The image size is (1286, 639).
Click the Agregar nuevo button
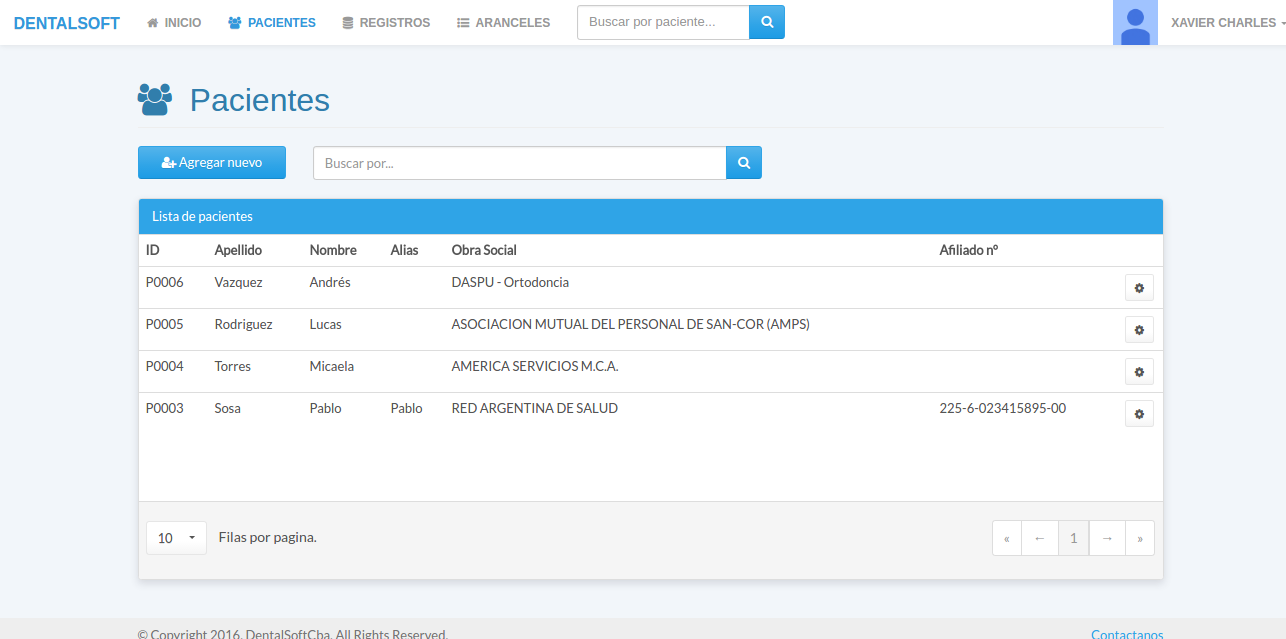(x=212, y=163)
